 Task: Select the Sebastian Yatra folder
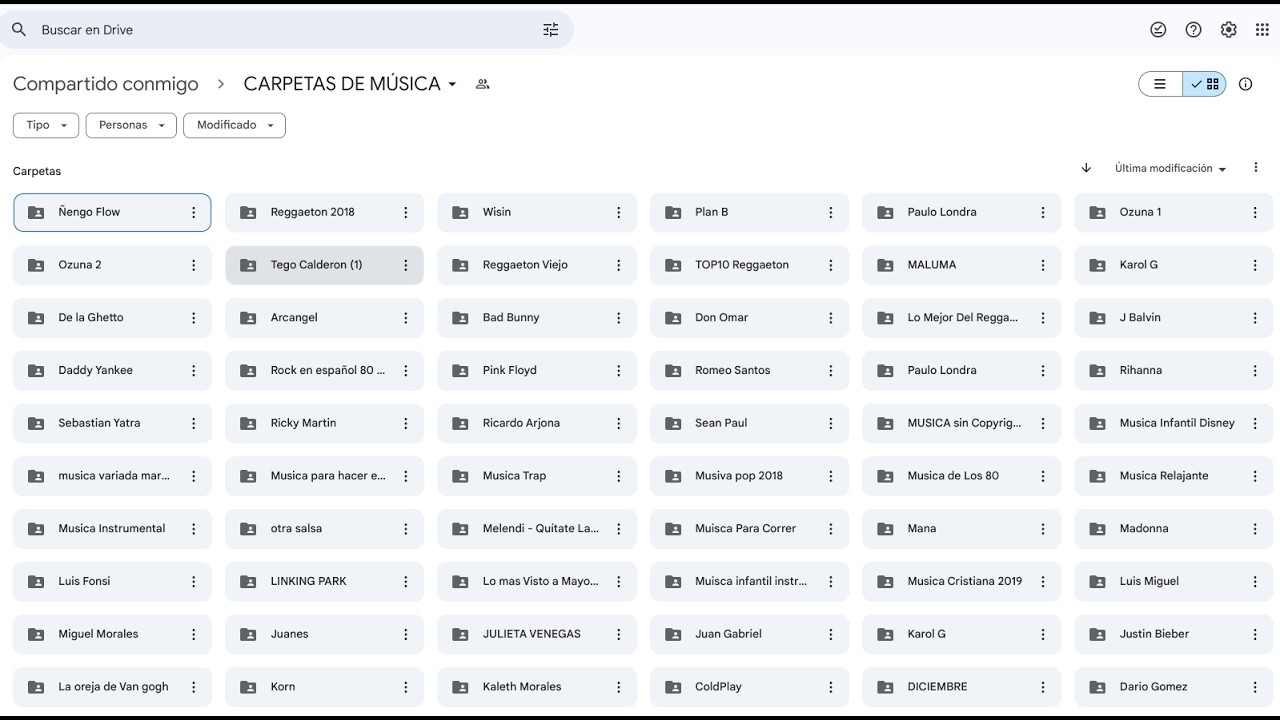(x=112, y=423)
